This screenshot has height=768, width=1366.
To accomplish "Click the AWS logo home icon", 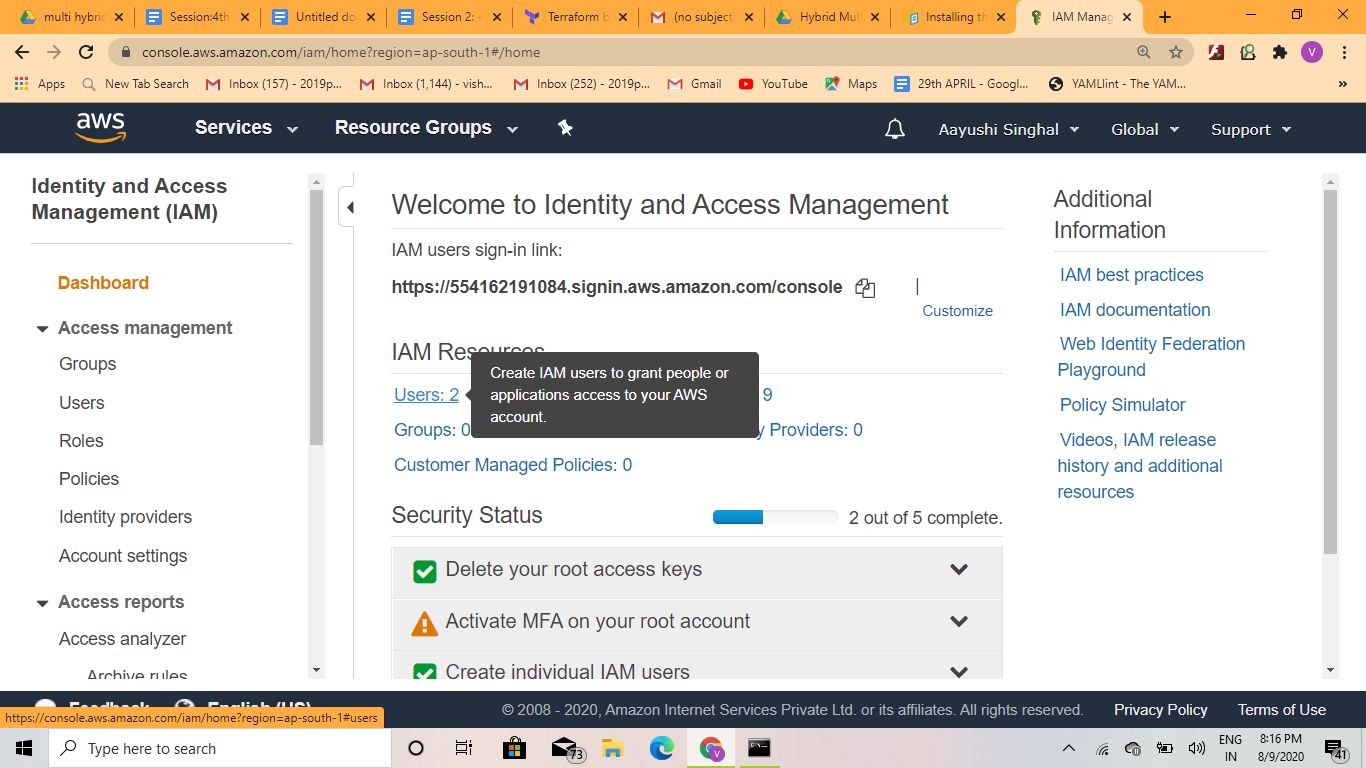I will pyautogui.click(x=100, y=127).
